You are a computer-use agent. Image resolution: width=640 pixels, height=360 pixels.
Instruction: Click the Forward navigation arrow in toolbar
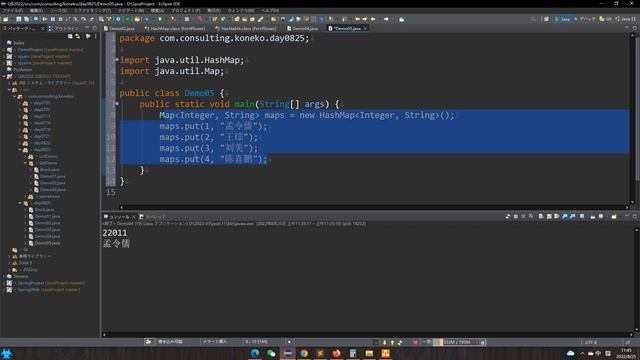(386, 19)
